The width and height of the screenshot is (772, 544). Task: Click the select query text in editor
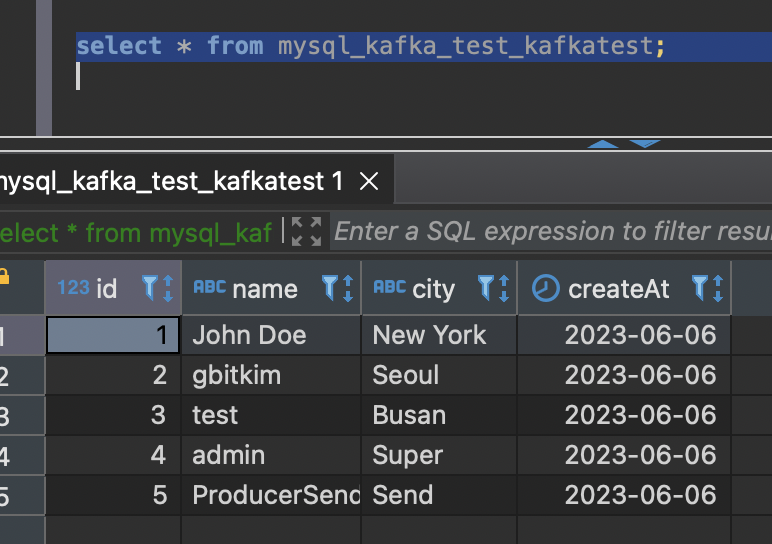click(x=370, y=46)
